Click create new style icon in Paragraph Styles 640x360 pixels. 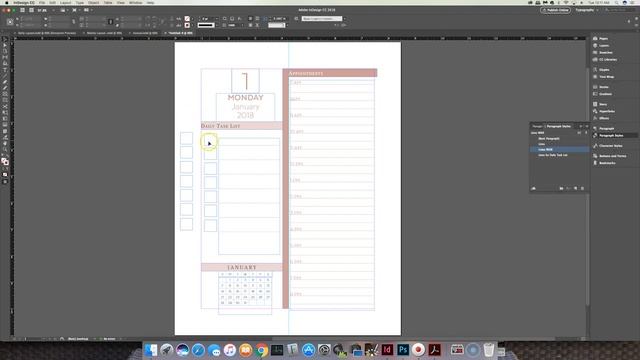[576, 188]
